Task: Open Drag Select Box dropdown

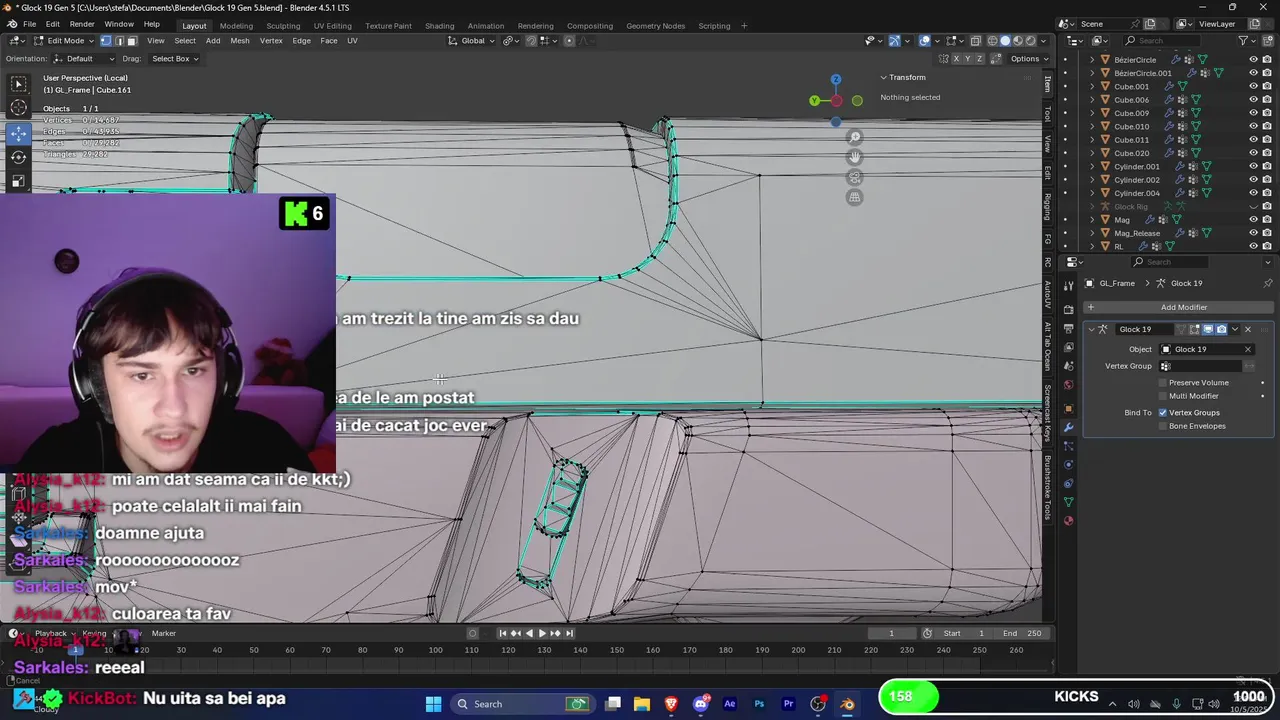Action: [x=174, y=59]
